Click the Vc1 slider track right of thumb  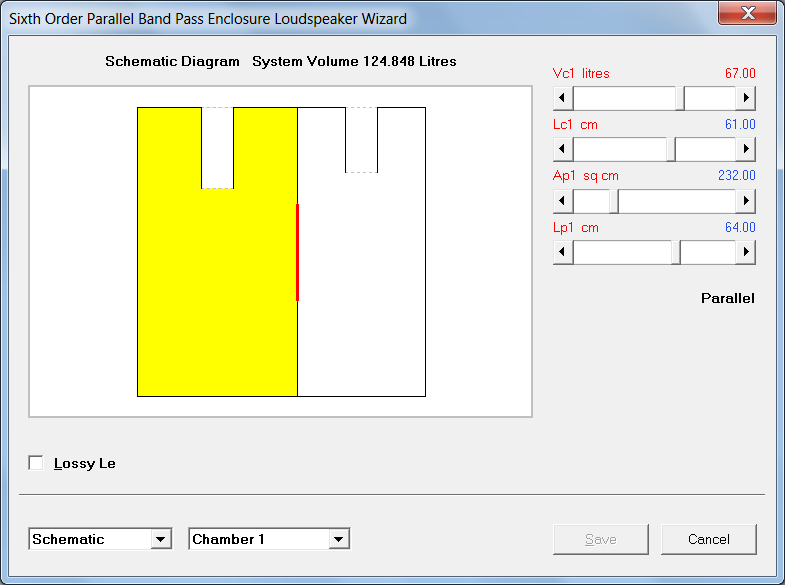point(710,98)
